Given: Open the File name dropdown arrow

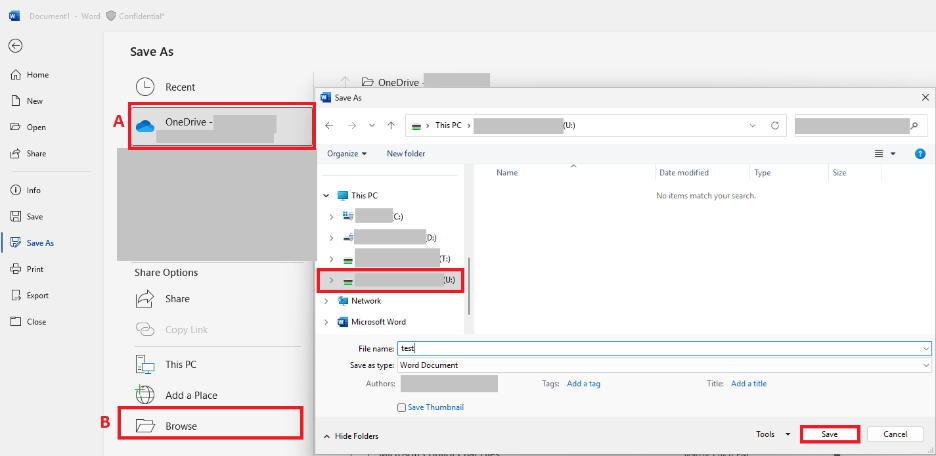Looking at the screenshot, I should pos(926,348).
